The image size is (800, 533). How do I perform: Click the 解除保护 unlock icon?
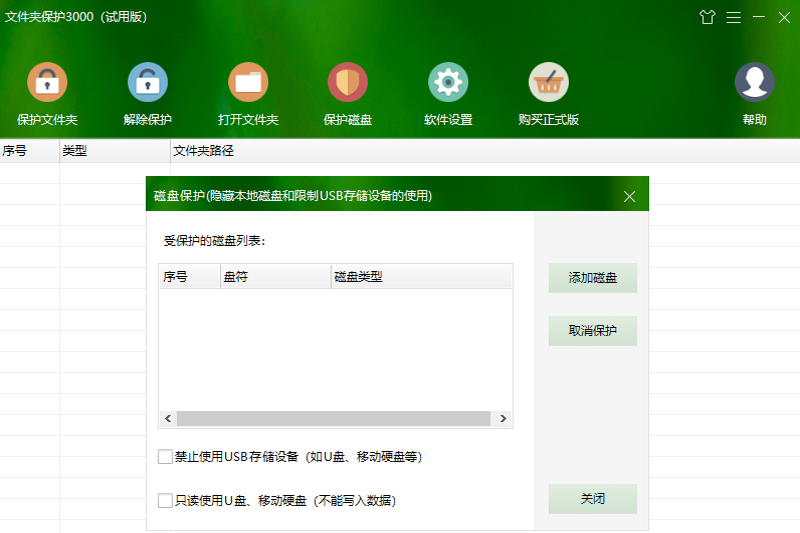pos(147,82)
